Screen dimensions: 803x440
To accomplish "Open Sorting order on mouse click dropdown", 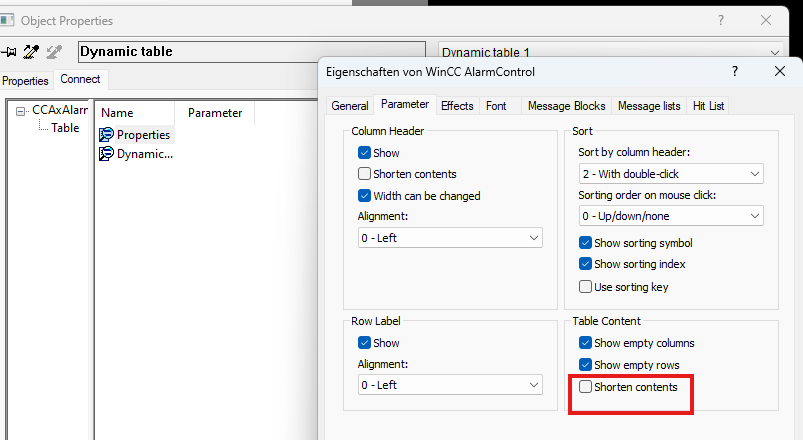I will (x=670, y=216).
